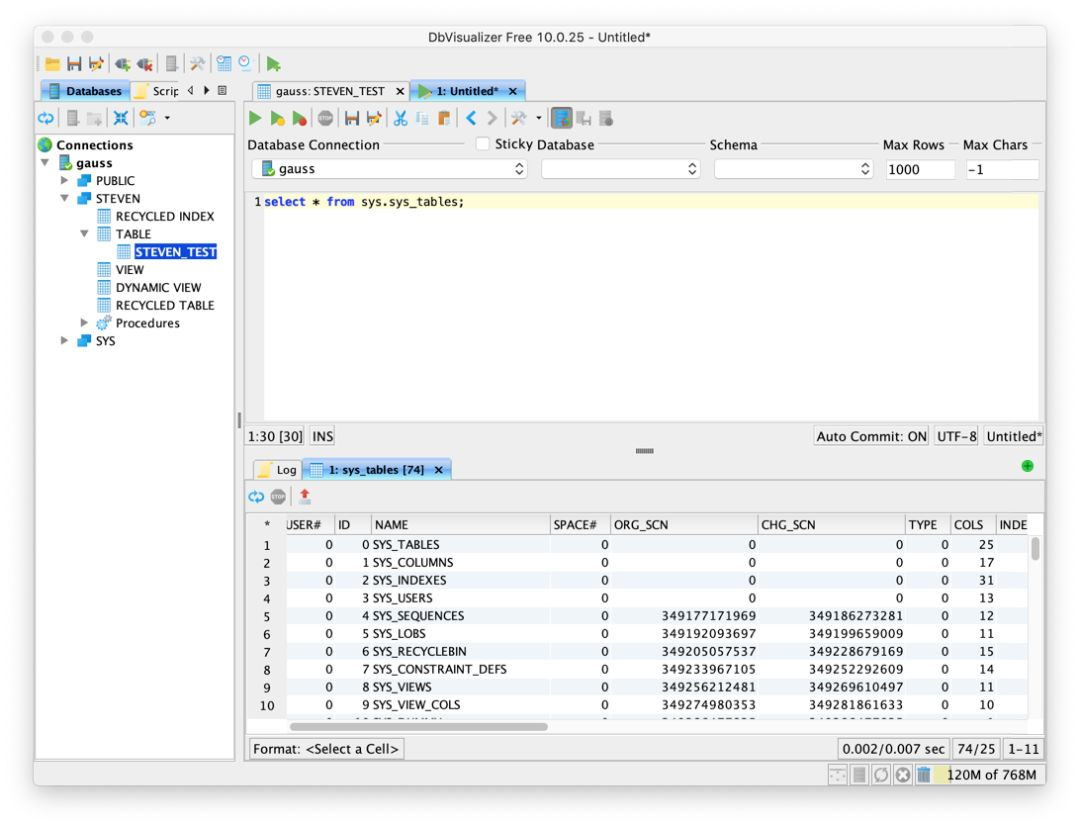Click the circled X status bar icon
1080x827 pixels.
coord(902,775)
